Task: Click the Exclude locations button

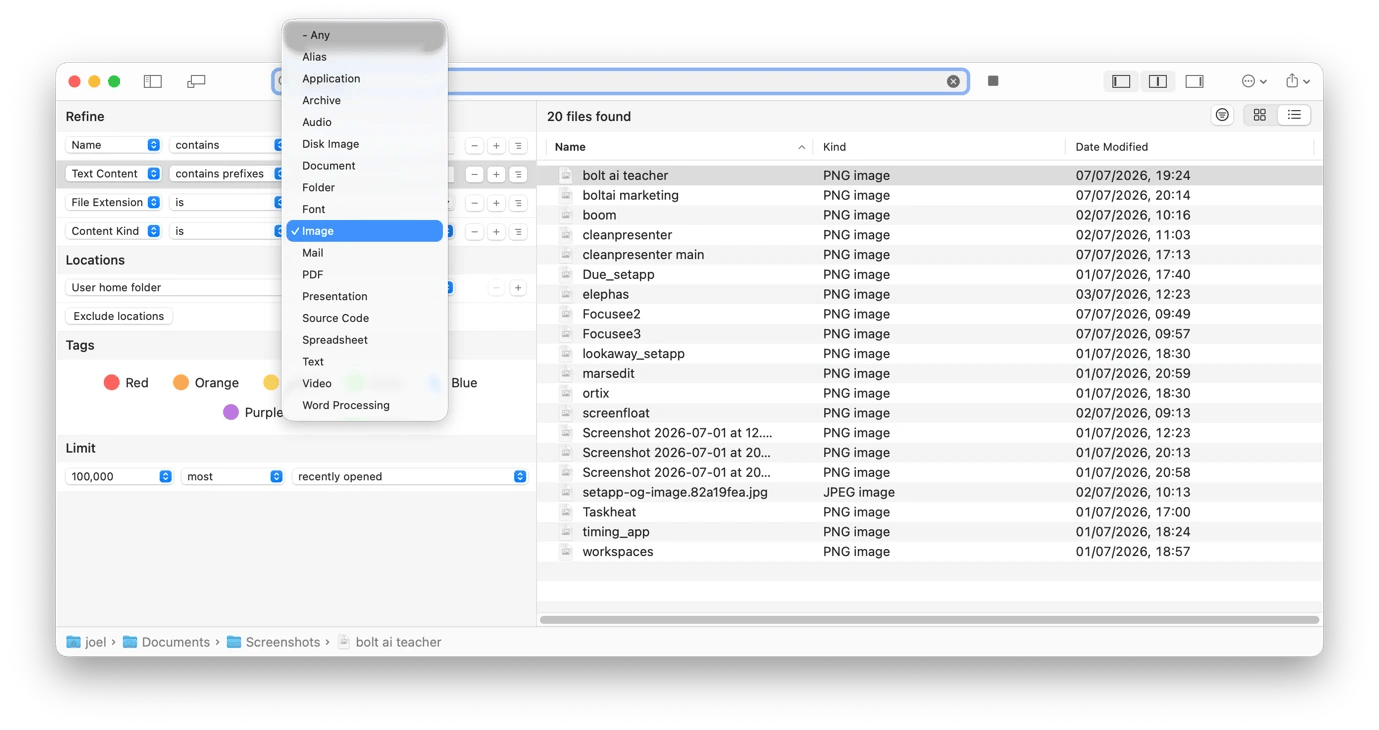Action: [x=119, y=316]
